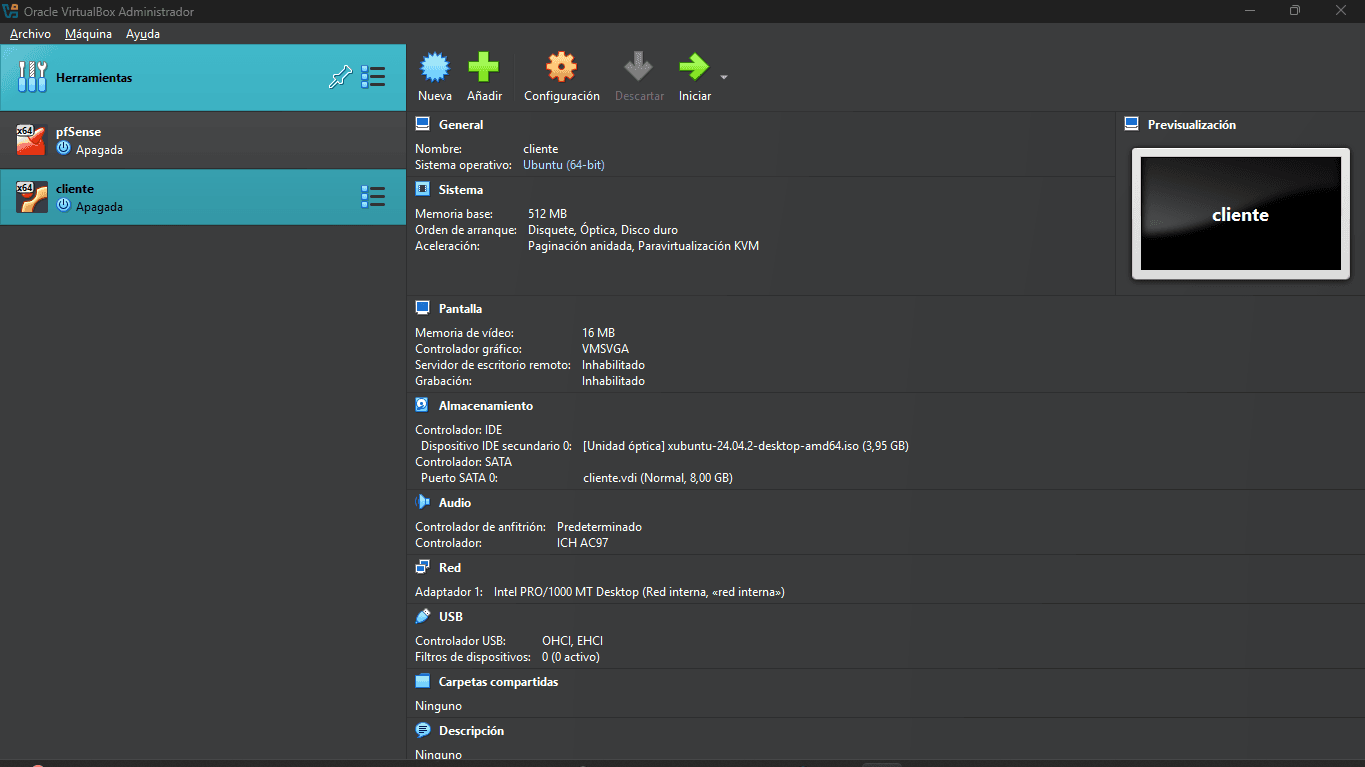Open Red section settings heading
The image size is (1365, 767).
(450, 568)
